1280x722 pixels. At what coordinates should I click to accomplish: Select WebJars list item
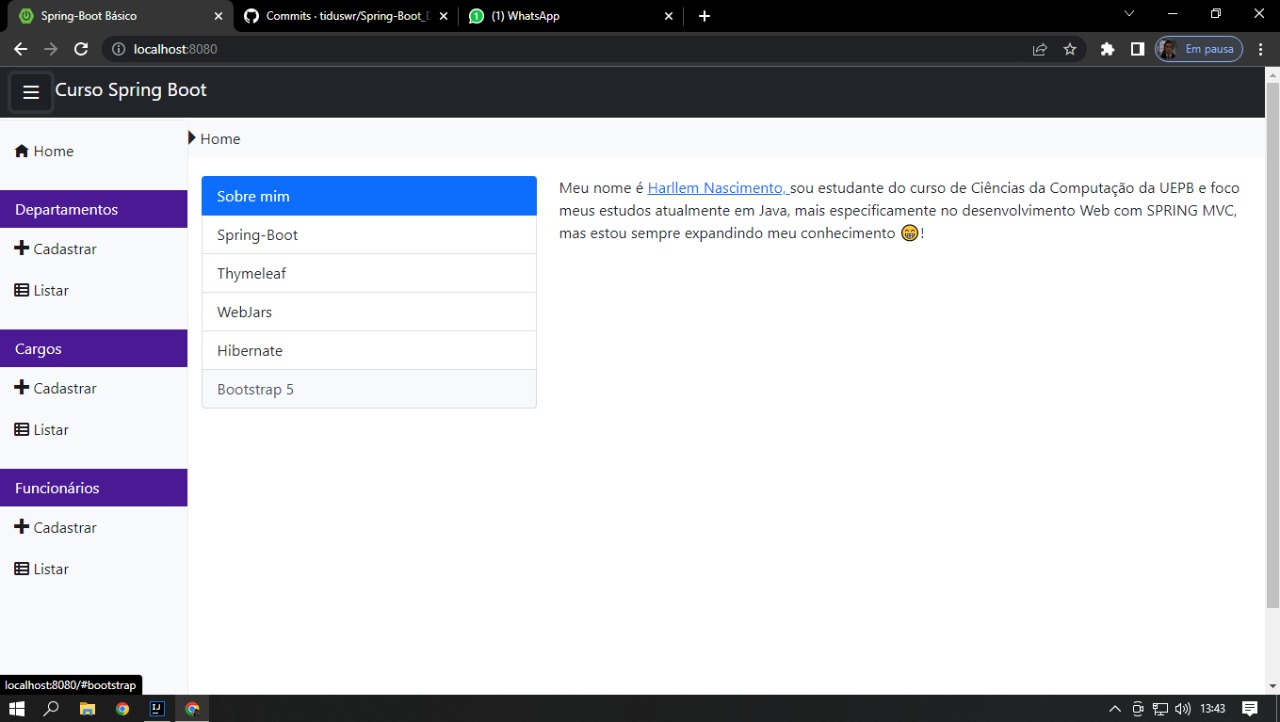(x=369, y=312)
